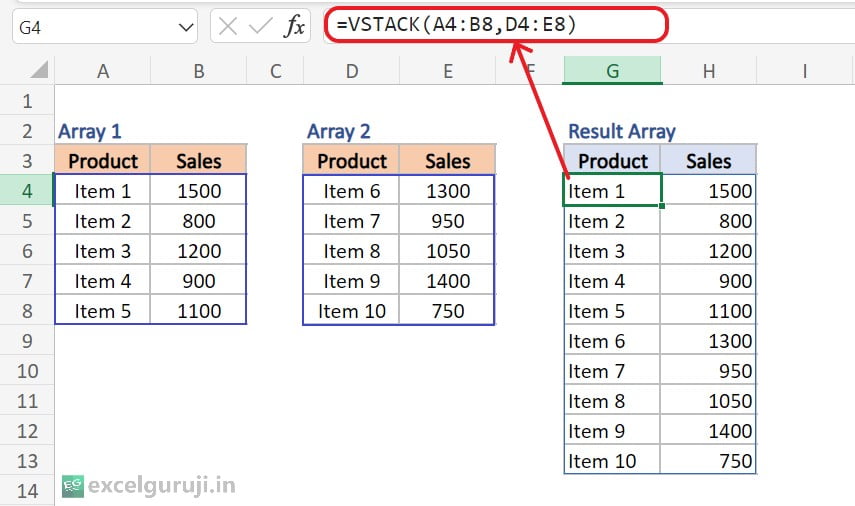
Task: Select cell E5 containing 950
Action: [x=448, y=221]
